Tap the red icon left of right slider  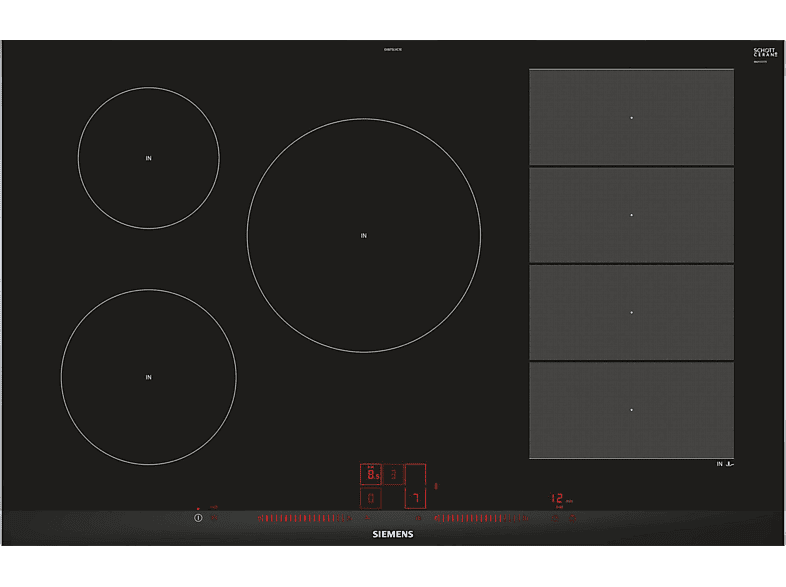[x=418, y=518]
